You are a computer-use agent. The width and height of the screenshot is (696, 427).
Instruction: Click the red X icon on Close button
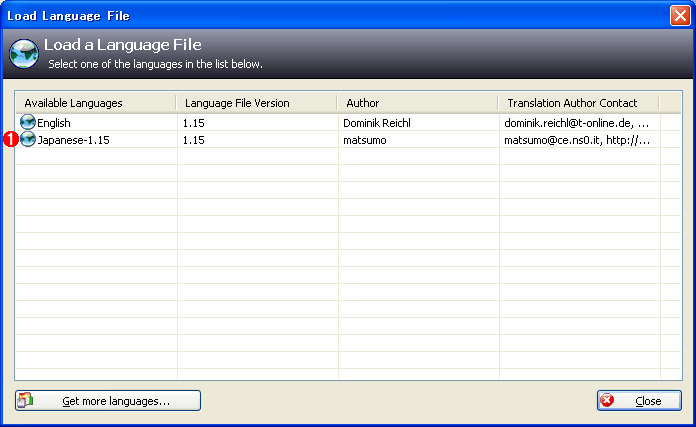pos(607,400)
